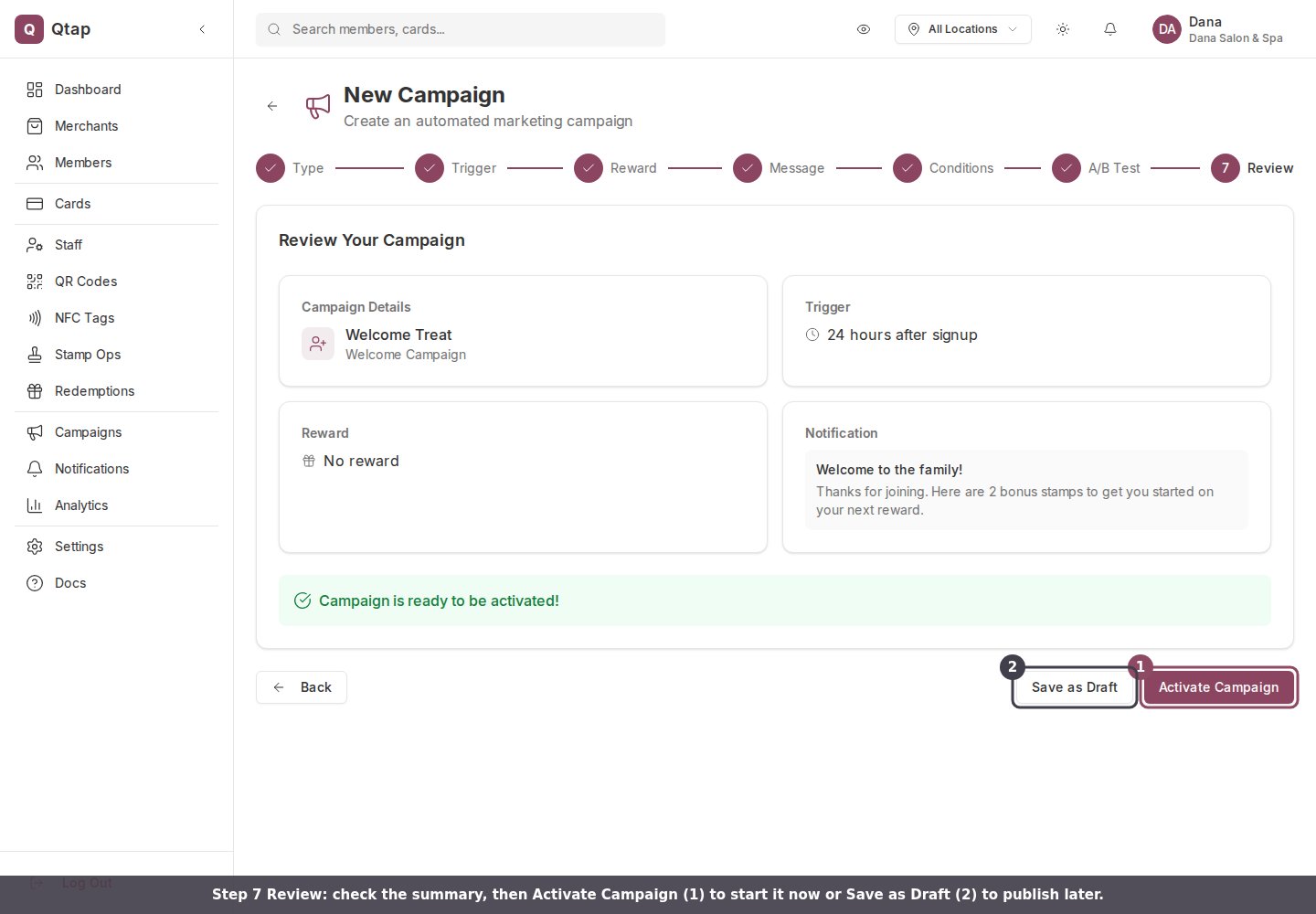Open Dashboard in the sidebar
1316x914 pixels.
pyautogui.click(x=116, y=90)
